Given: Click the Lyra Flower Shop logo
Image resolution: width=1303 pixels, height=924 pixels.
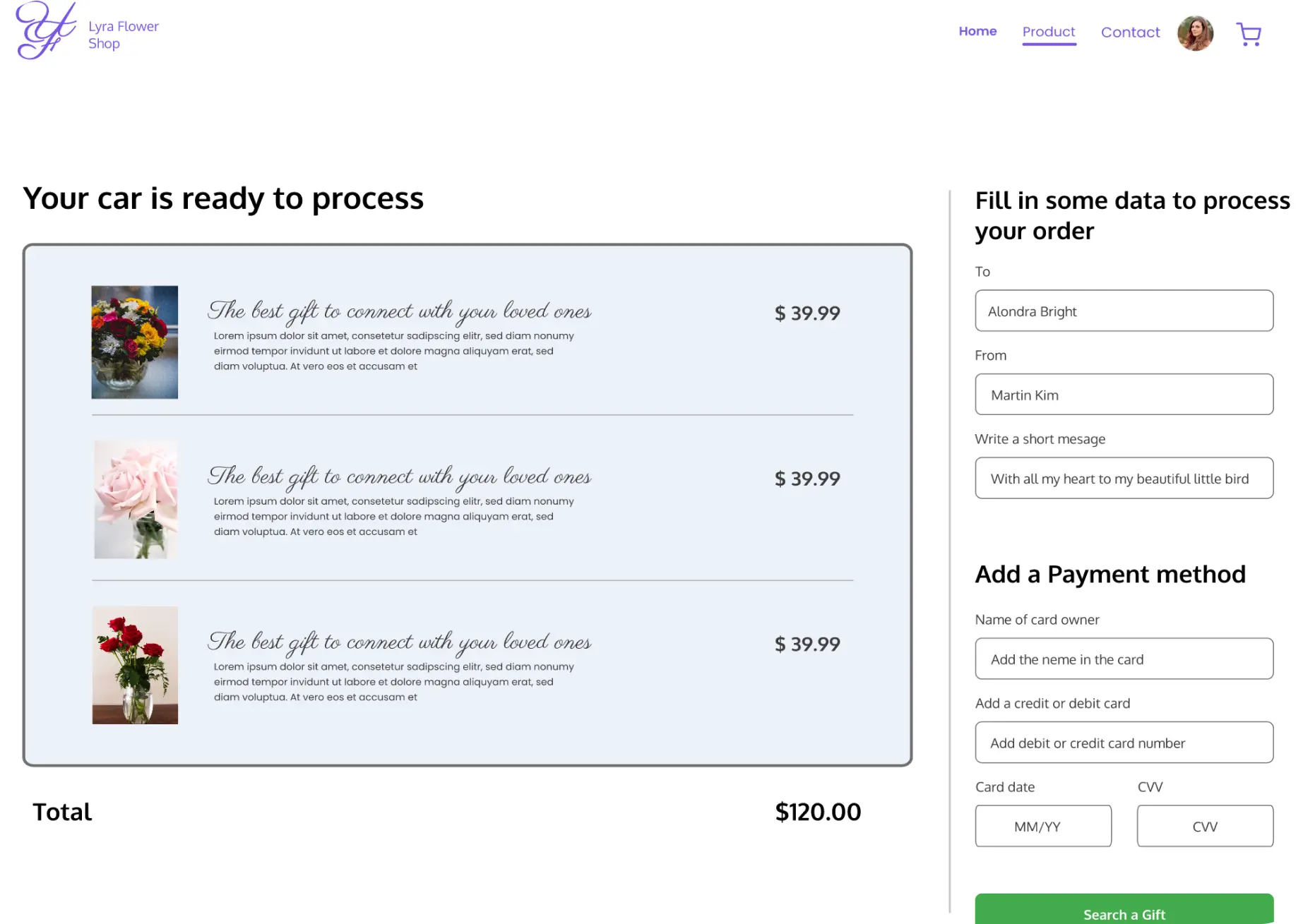Looking at the screenshot, I should coord(47,31).
